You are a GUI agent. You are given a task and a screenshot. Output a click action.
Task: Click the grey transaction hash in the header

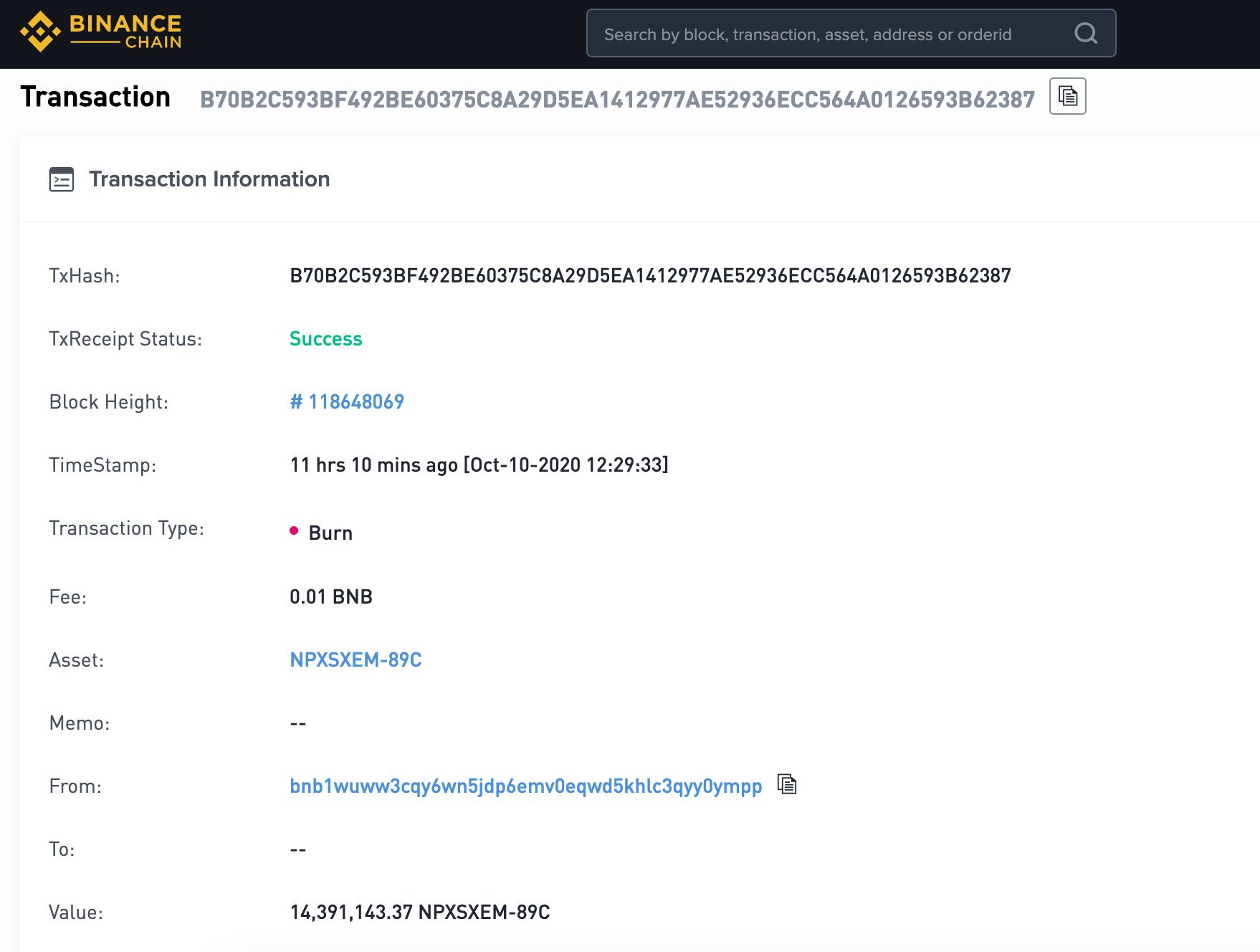pyautogui.click(x=617, y=100)
